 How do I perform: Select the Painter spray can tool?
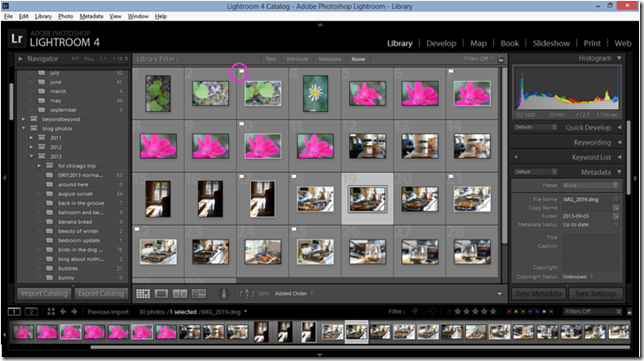point(224,294)
